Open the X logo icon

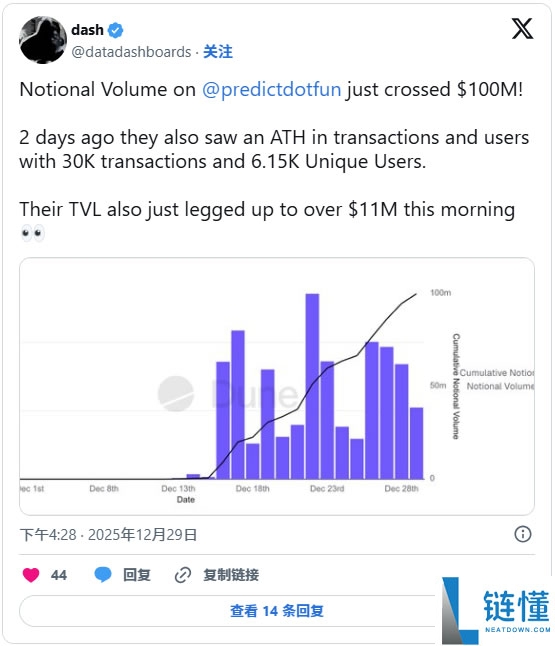[522, 29]
